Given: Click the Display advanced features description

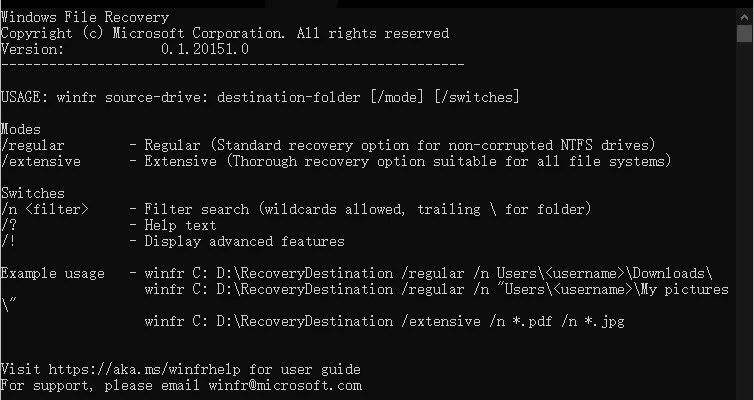Looking at the screenshot, I should 244,241.
